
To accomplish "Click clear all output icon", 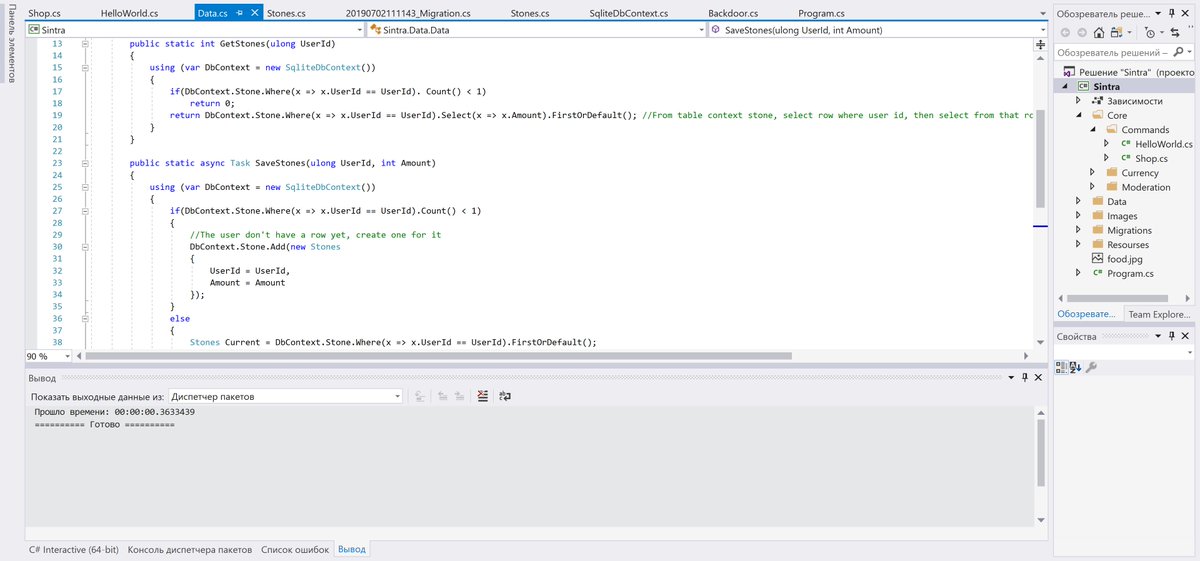I will coord(482,396).
